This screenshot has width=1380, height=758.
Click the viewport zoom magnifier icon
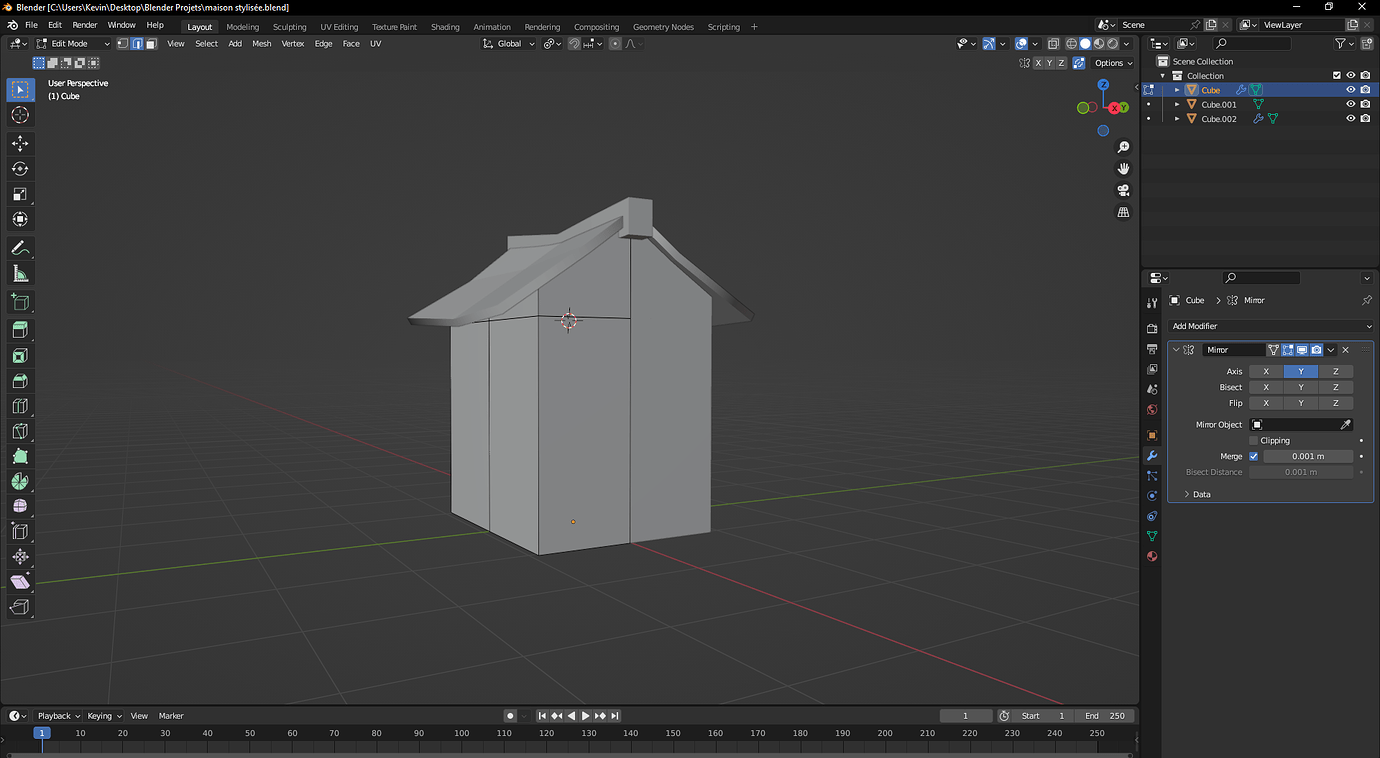click(x=1123, y=147)
